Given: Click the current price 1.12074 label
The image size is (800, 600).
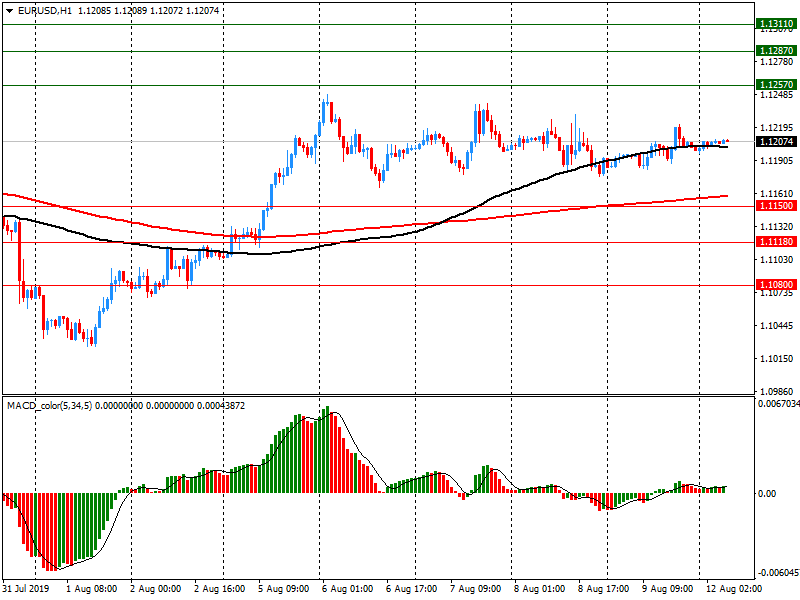Looking at the screenshot, I should click(776, 141).
